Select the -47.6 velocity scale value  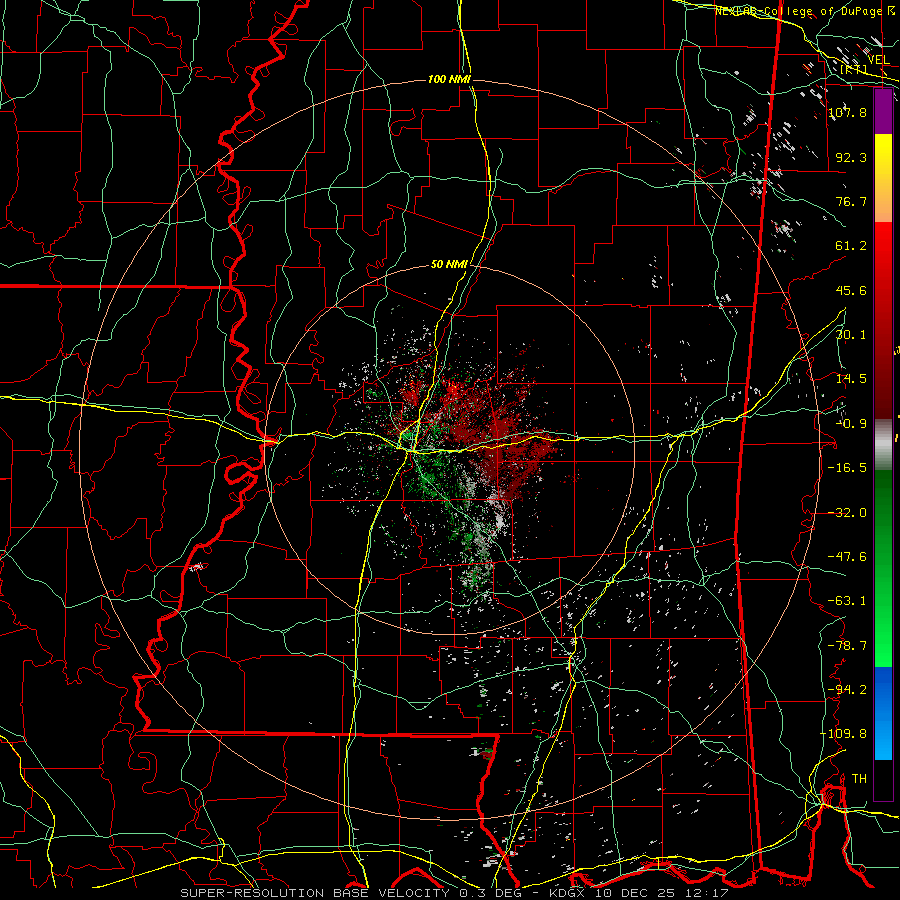click(x=847, y=557)
